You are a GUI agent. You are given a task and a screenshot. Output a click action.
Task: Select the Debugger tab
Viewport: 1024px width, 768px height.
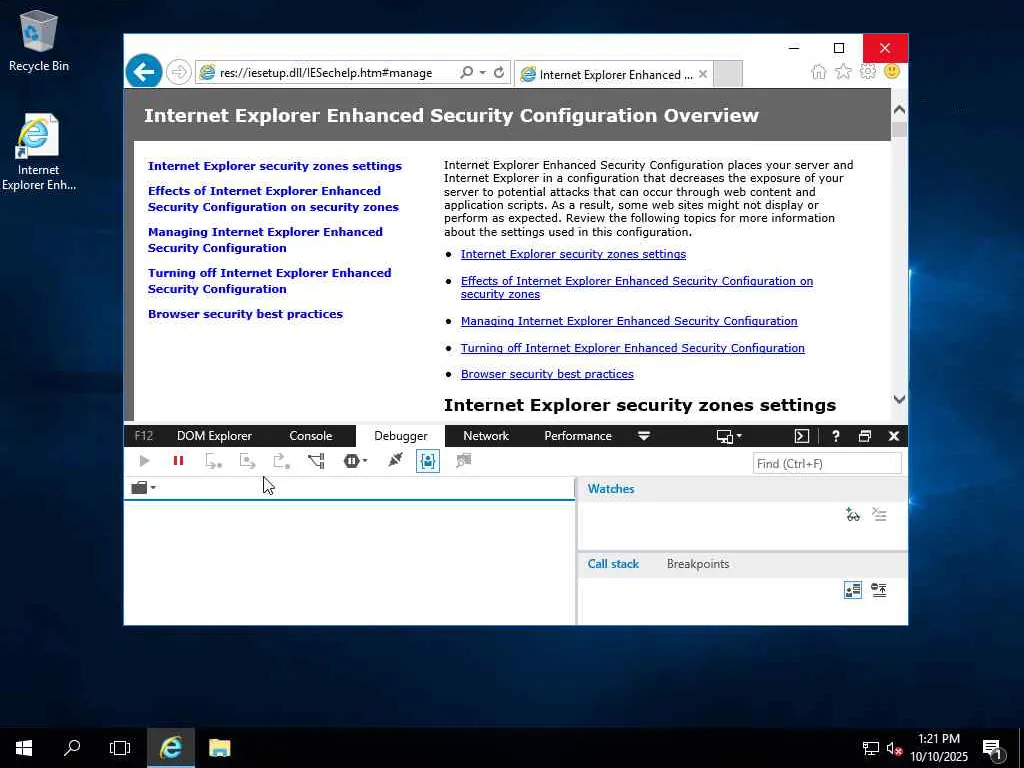pyautogui.click(x=400, y=436)
